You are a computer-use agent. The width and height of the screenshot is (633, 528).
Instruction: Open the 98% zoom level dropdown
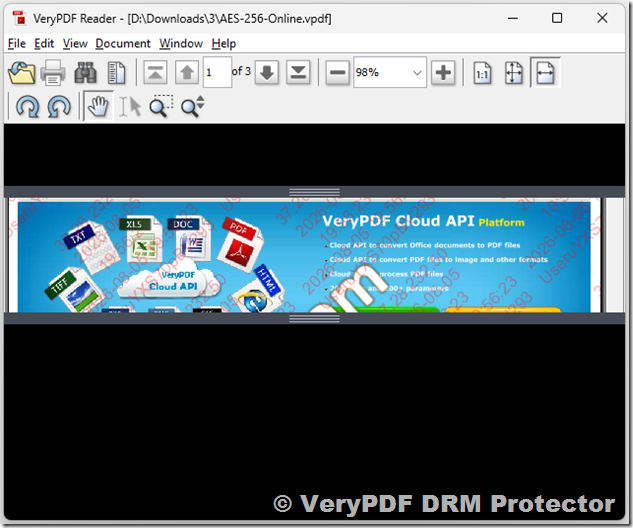[x=417, y=73]
